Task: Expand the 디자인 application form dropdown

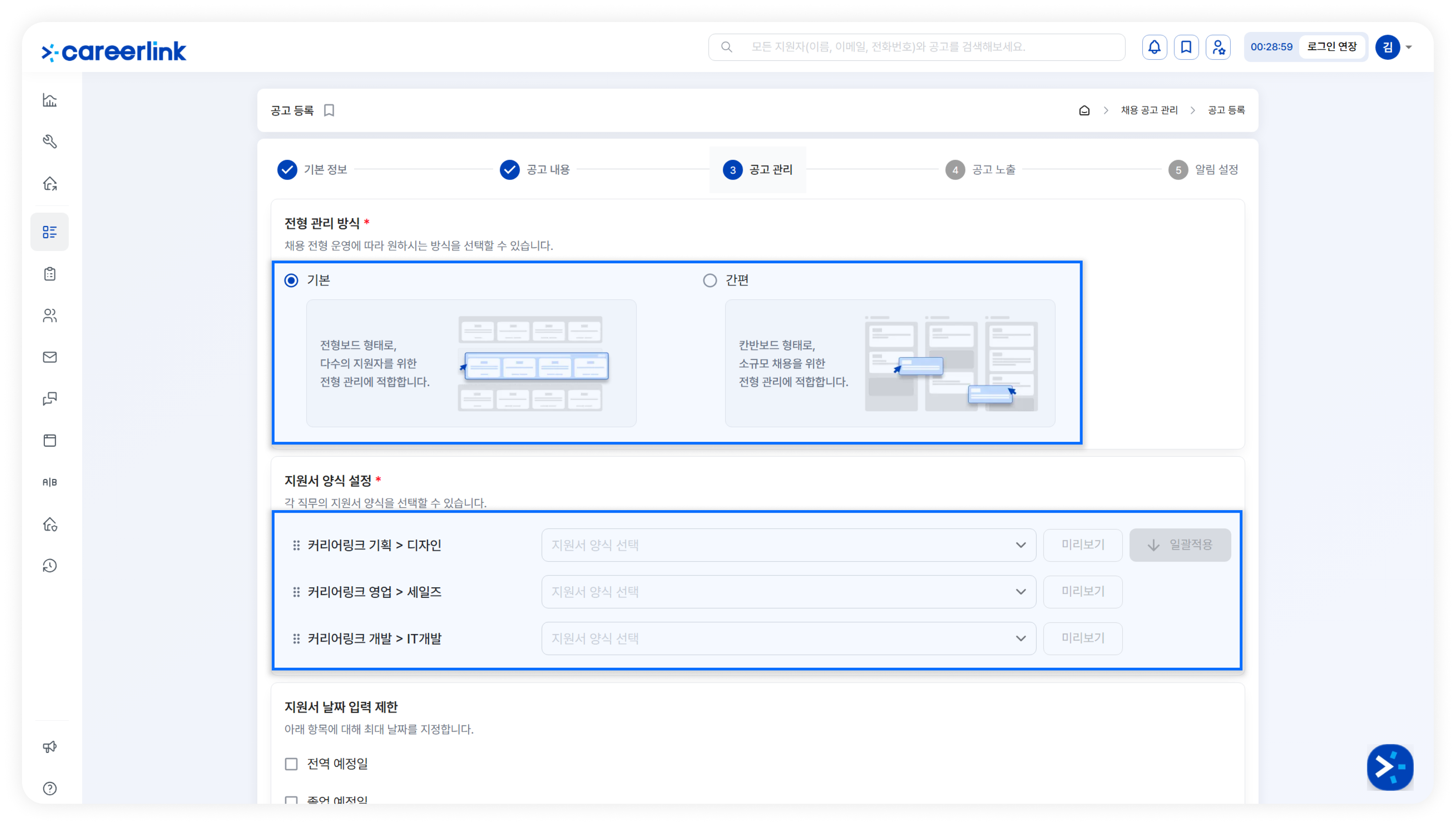Action: click(789, 545)
